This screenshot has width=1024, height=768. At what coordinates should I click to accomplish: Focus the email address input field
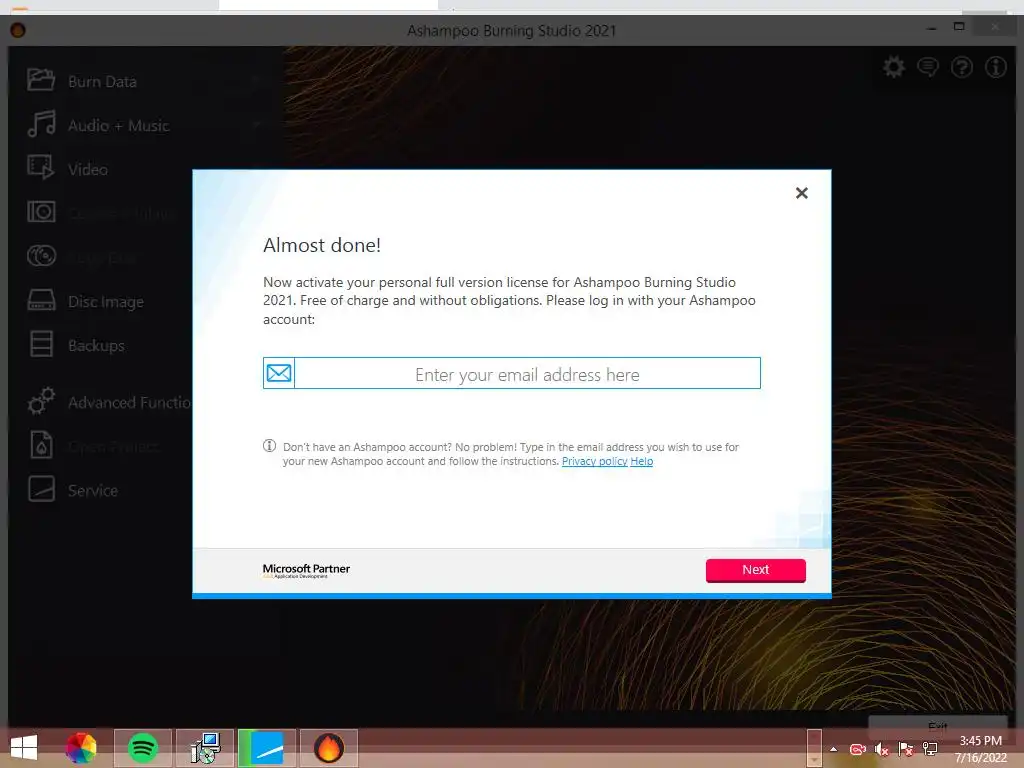point(527,373)
